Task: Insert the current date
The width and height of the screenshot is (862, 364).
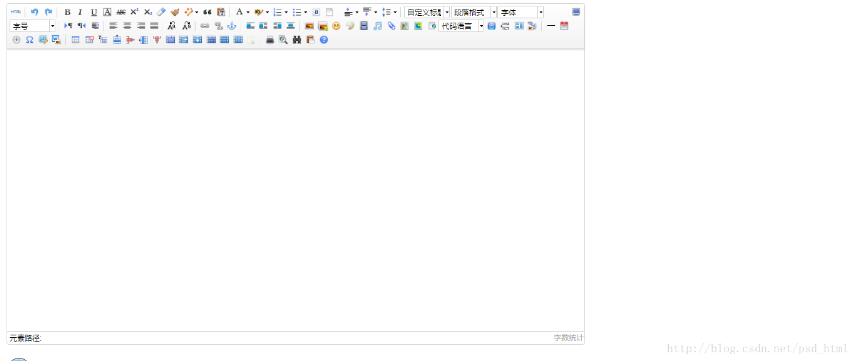Action: tap(564, 26)
